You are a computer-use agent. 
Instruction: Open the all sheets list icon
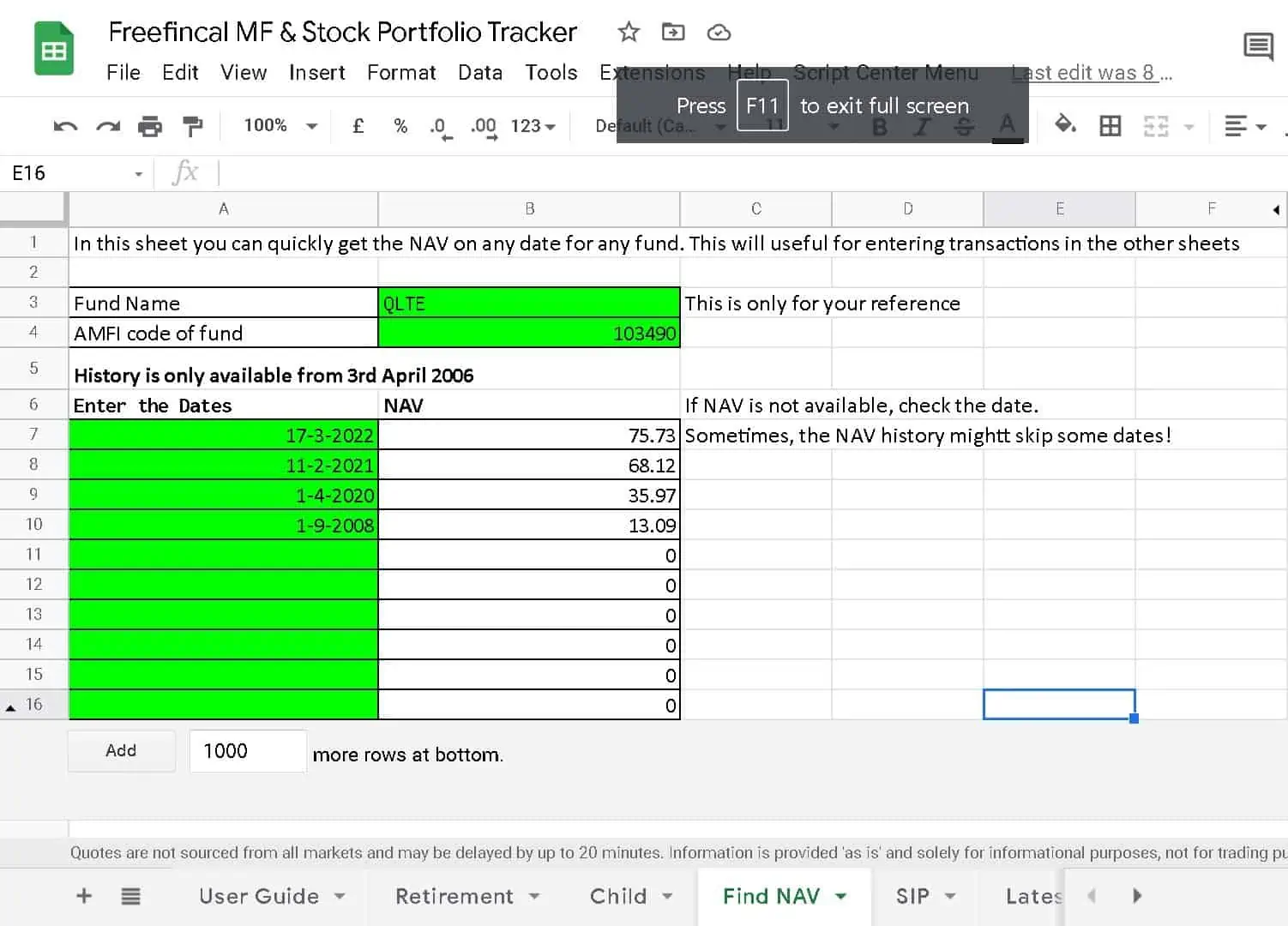pos(130,897)
